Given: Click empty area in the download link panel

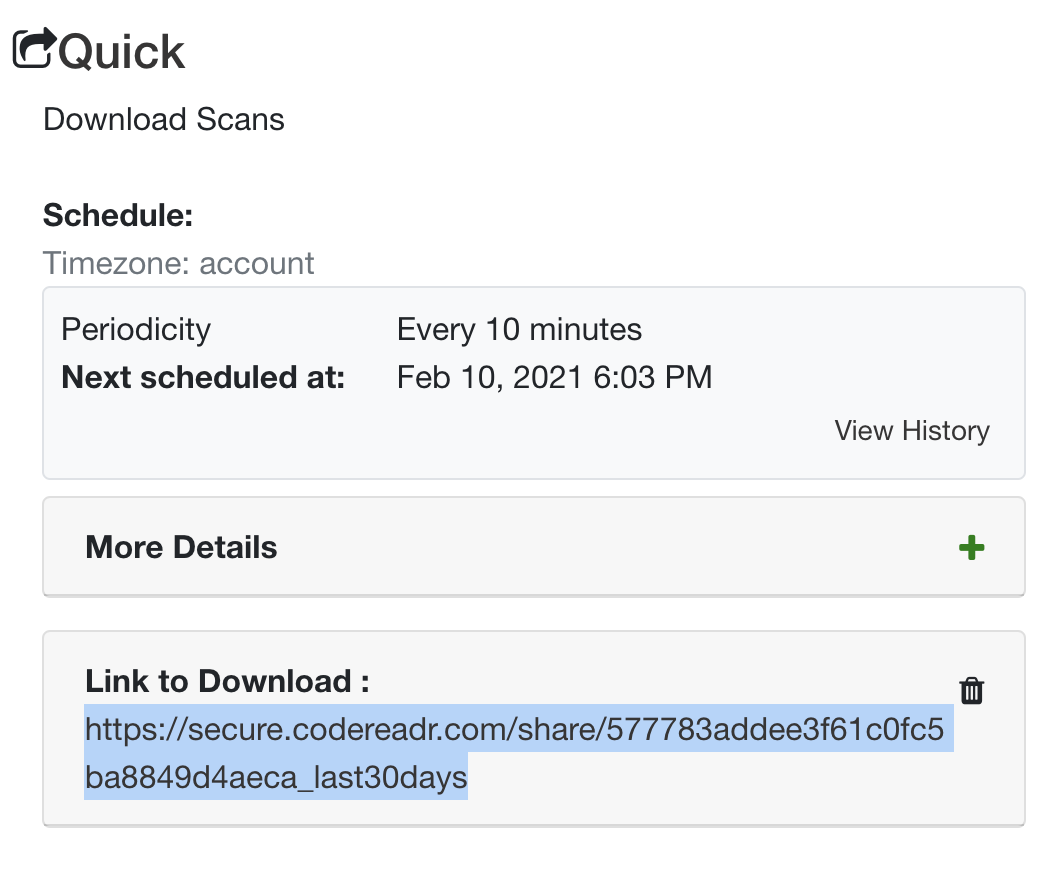Looking at the screenshot, I should [x=706, y=780].
